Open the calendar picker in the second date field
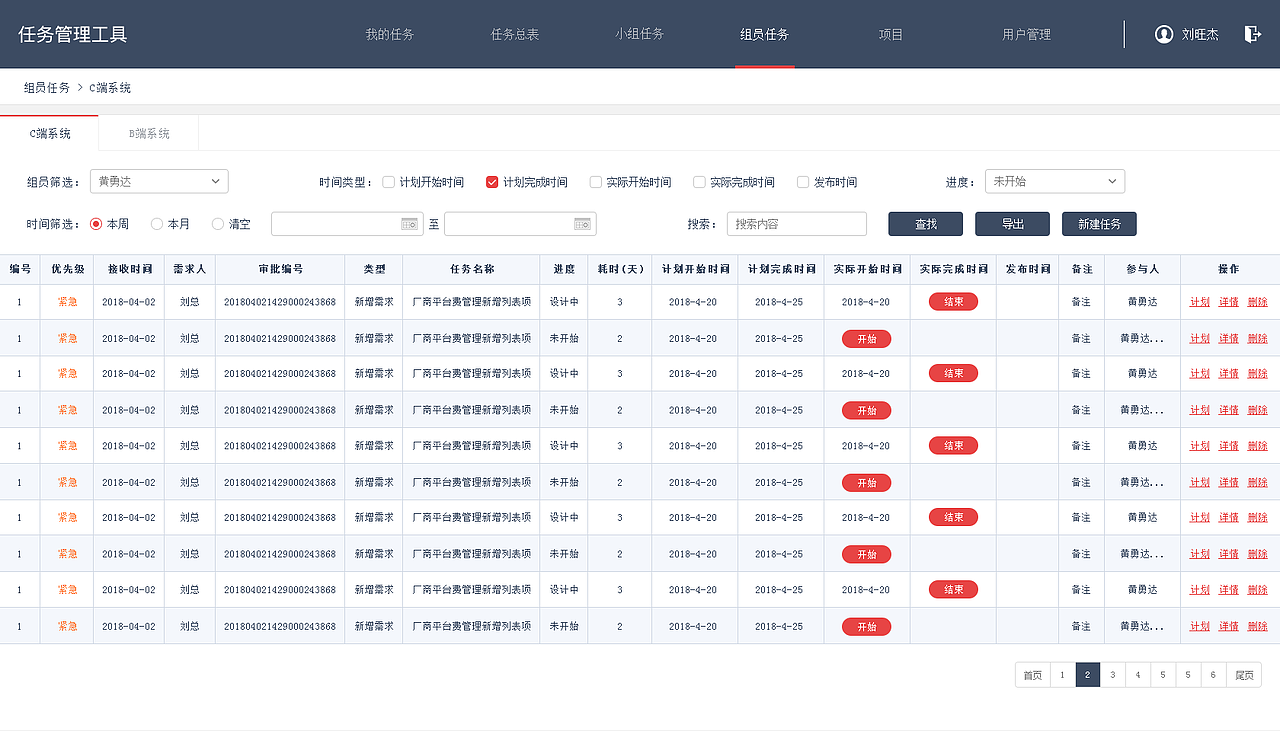1280x731 pixels. (582, 223)
